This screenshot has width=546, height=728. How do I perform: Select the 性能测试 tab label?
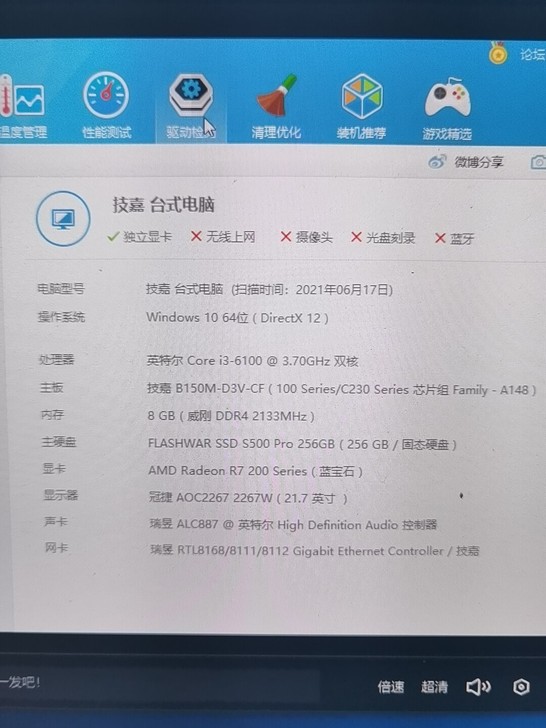tap(107, 132)
